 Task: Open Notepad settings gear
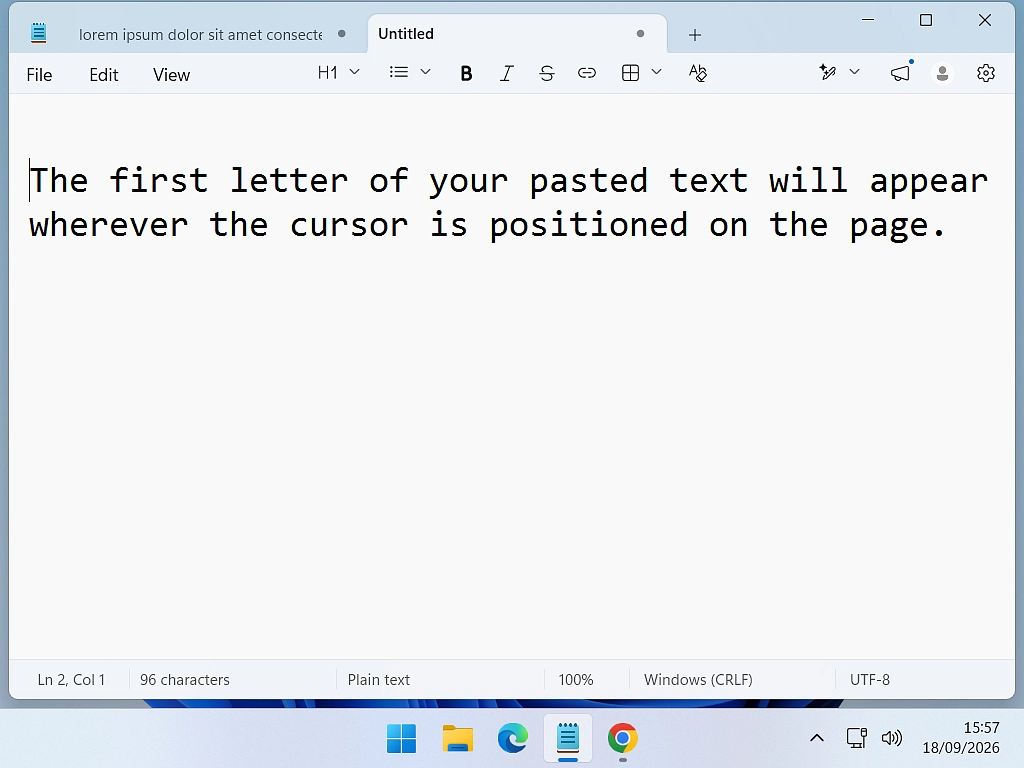click(985, 72)
